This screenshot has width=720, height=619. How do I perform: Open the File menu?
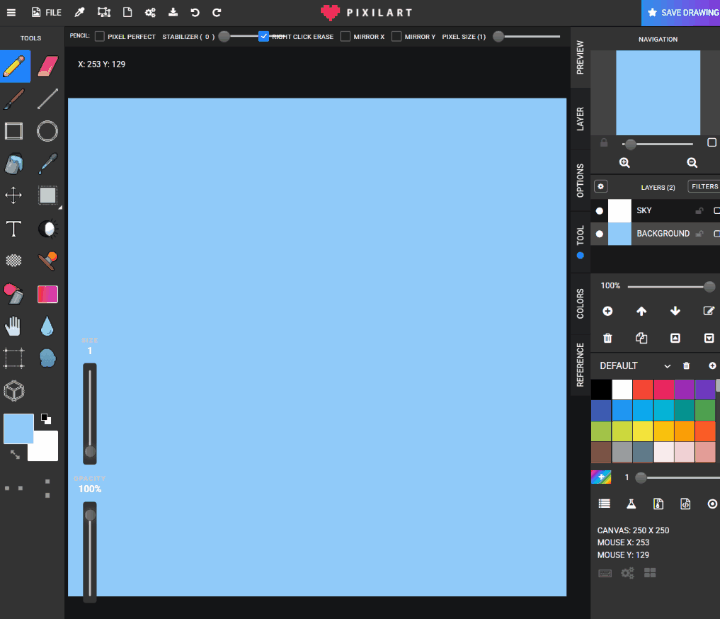(x=46, y=12)
